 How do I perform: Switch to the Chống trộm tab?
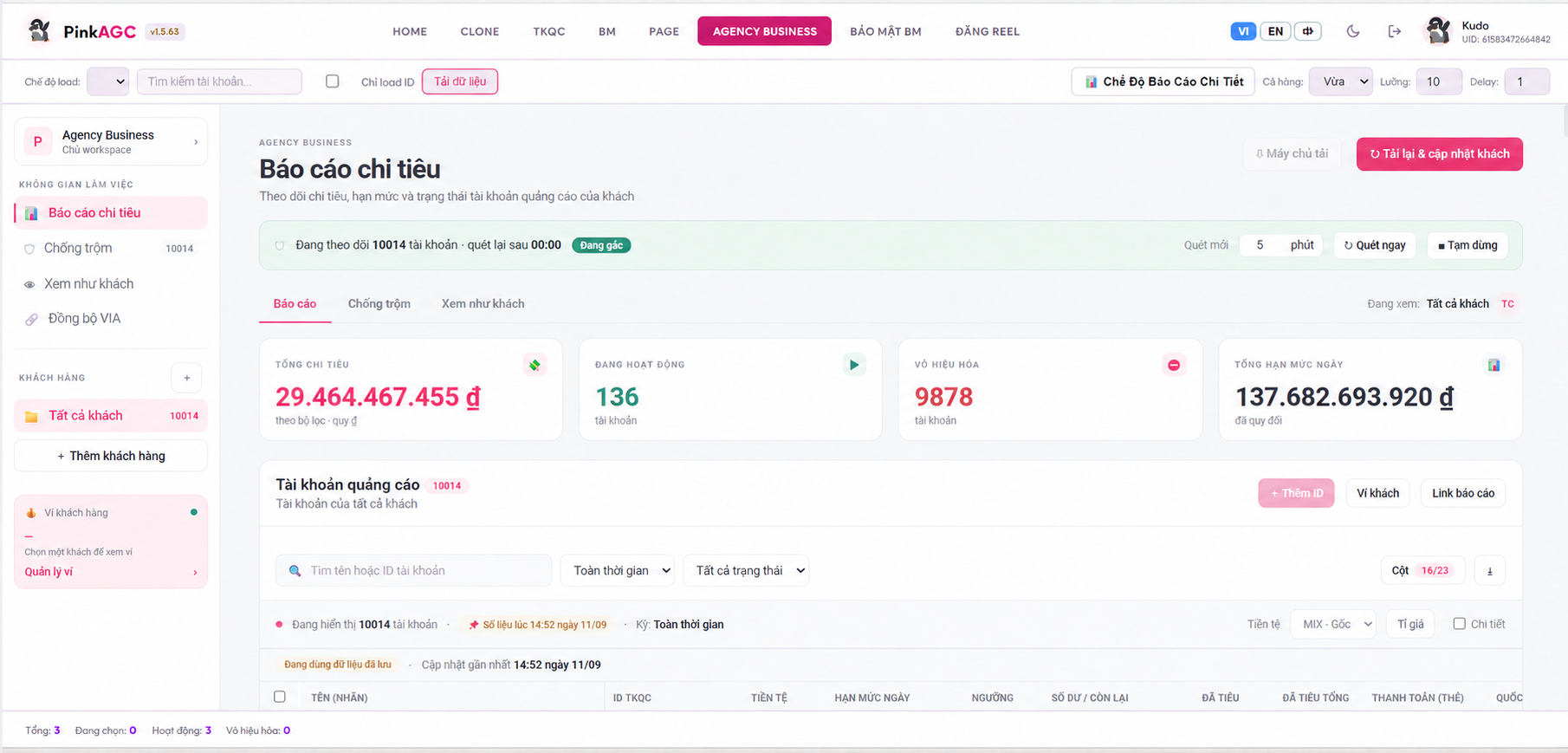click(x=379, y=304)
